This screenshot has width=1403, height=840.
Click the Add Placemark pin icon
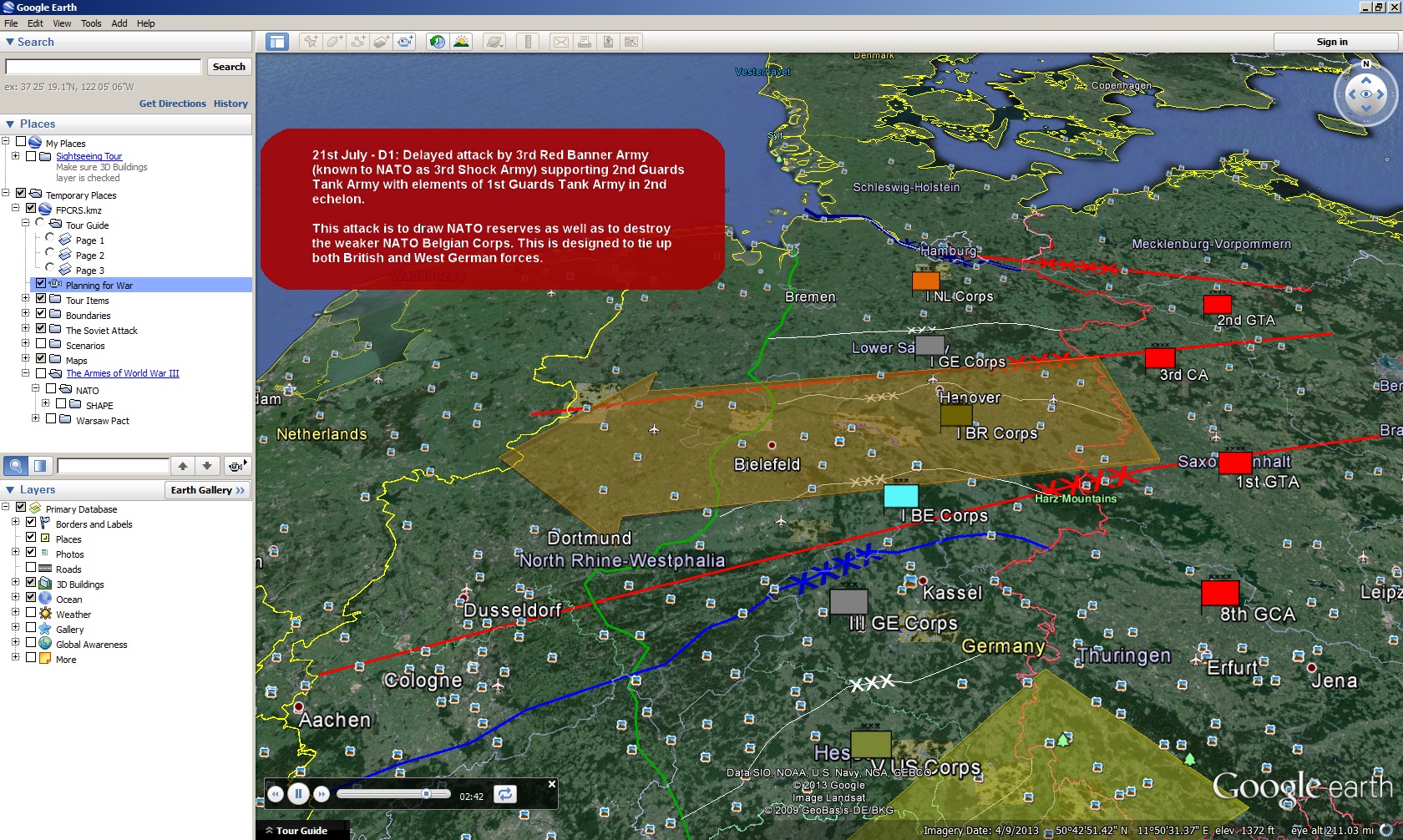311,42
